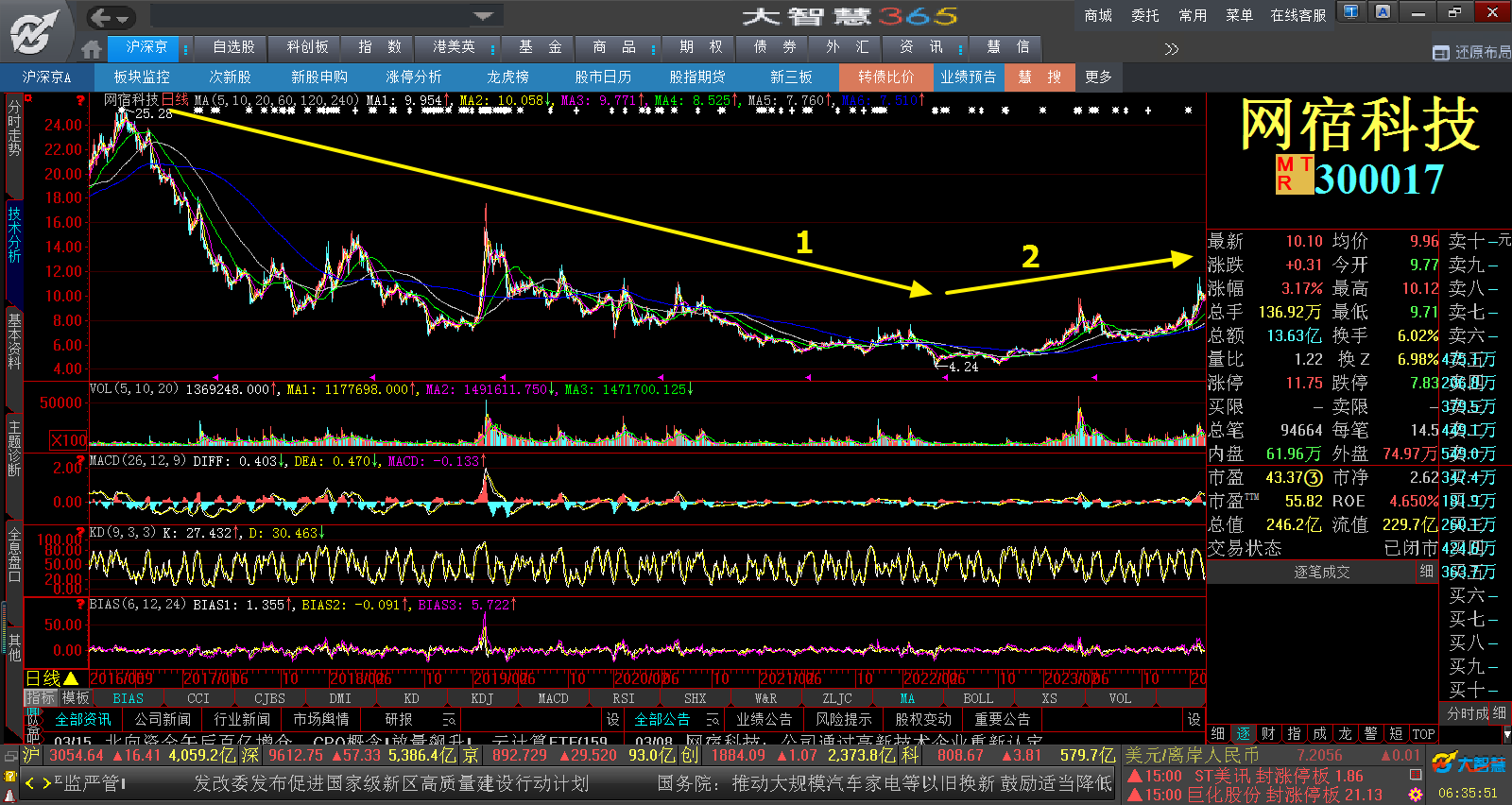Switch to the 科创板 tab

[x=308, y=46]
